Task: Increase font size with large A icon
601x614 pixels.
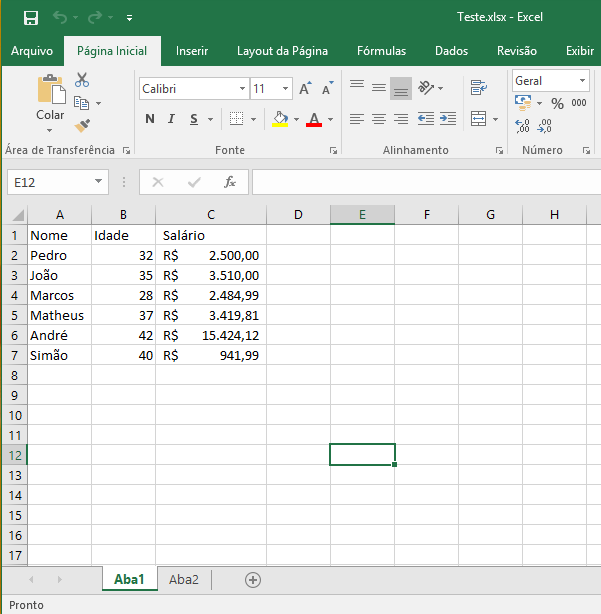Action: coord(305,88)
